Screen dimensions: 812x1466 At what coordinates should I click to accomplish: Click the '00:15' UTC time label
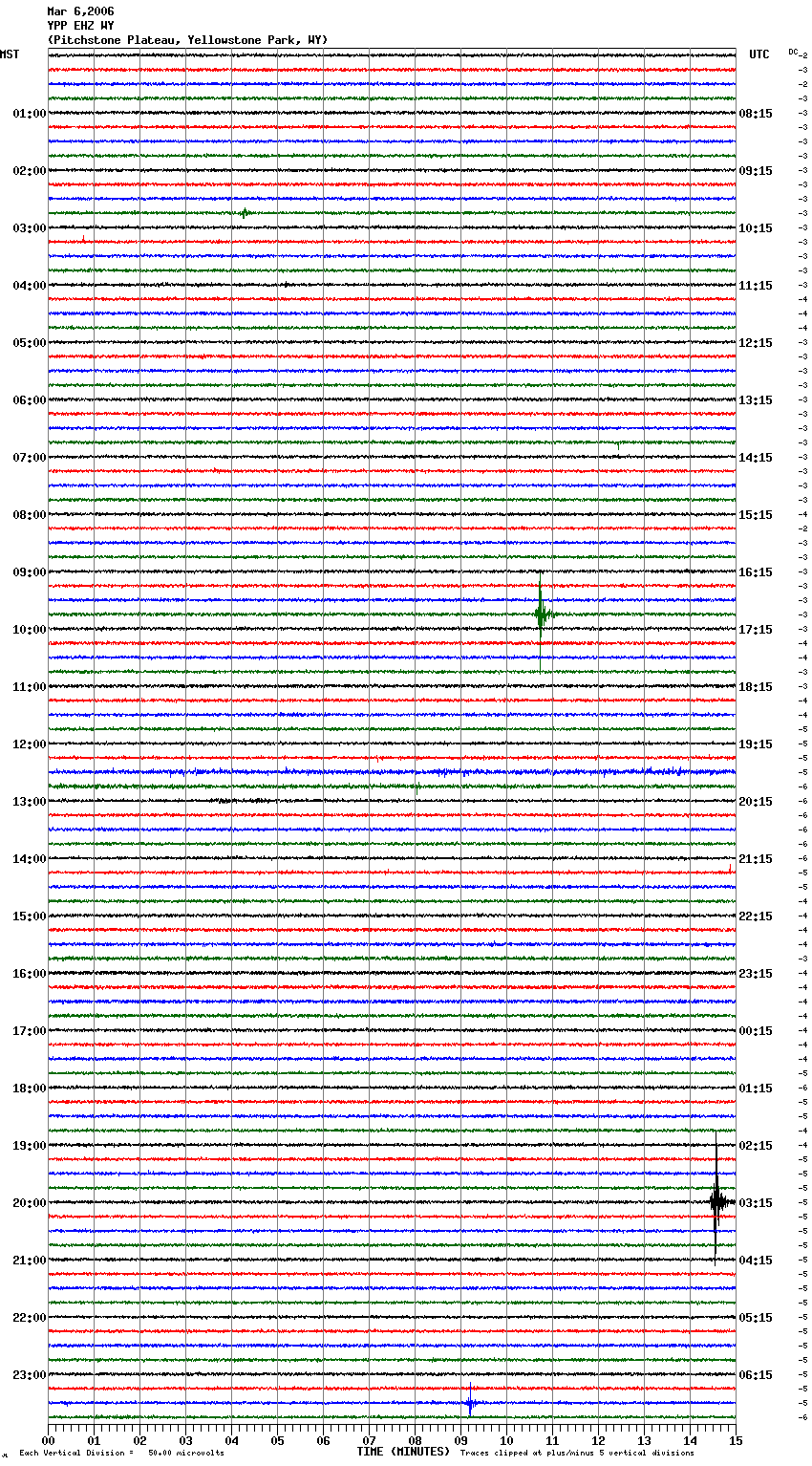pos(756,1031)
